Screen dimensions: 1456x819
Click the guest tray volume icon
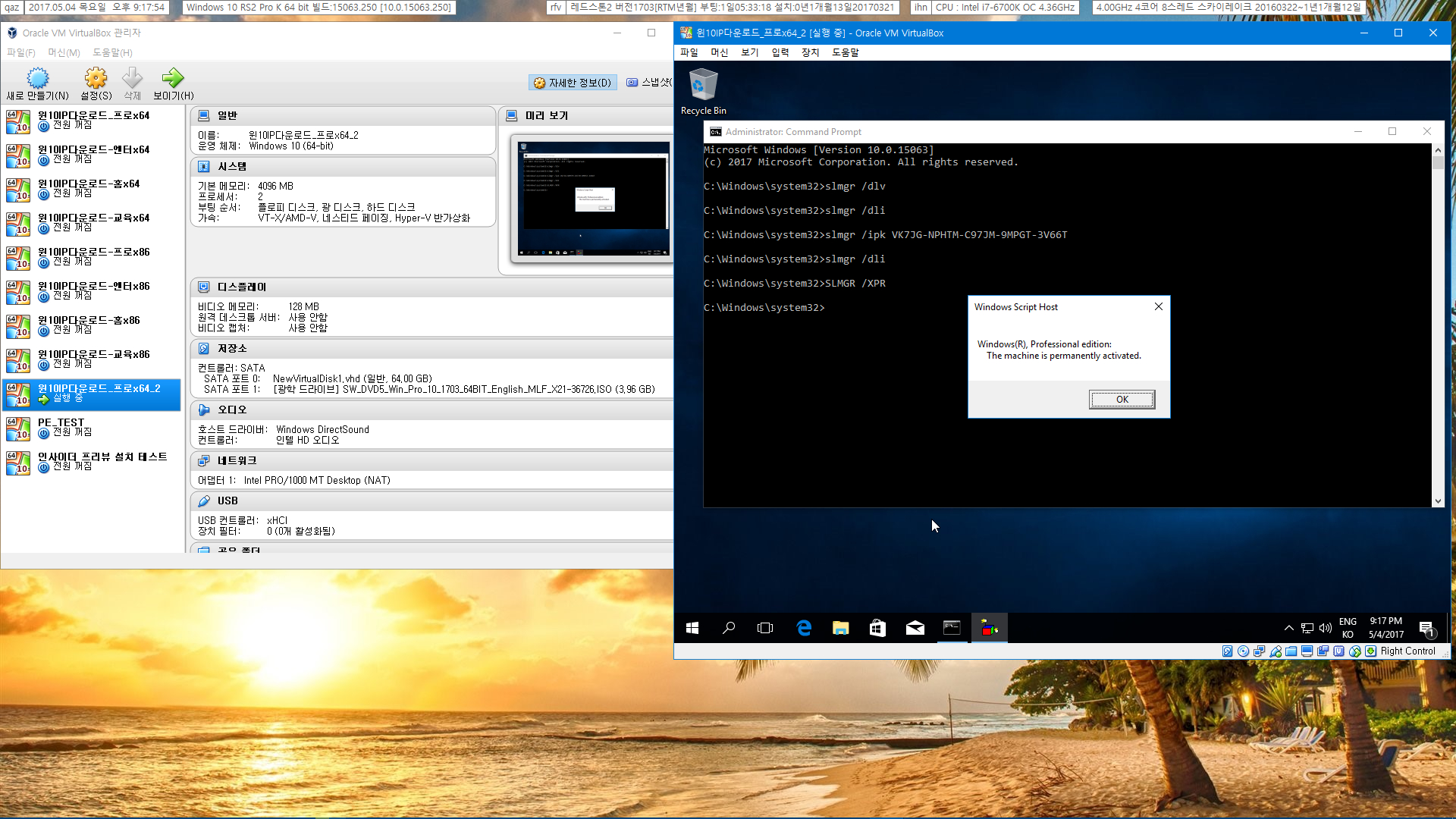point(1326,628)
